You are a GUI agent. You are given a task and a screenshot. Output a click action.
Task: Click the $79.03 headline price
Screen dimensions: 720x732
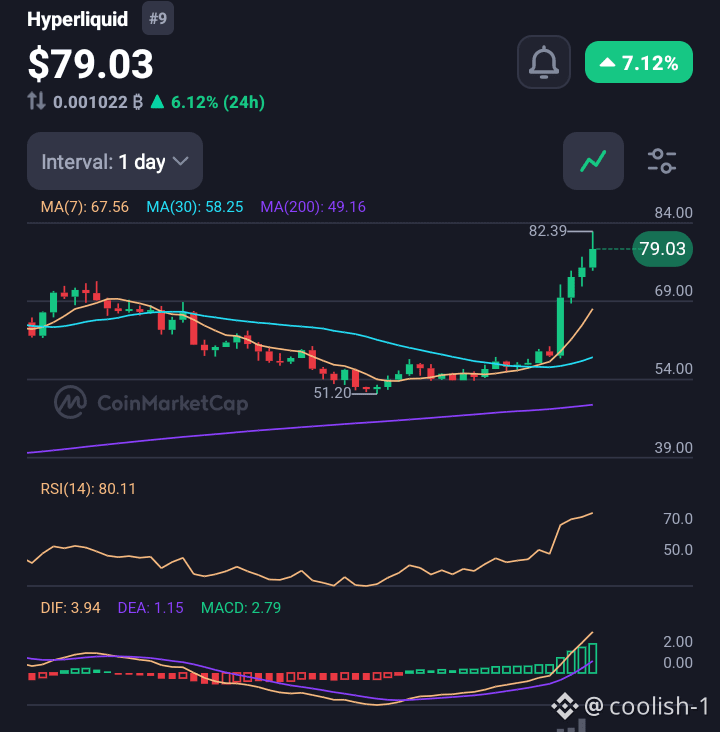[x=91, y=64]
